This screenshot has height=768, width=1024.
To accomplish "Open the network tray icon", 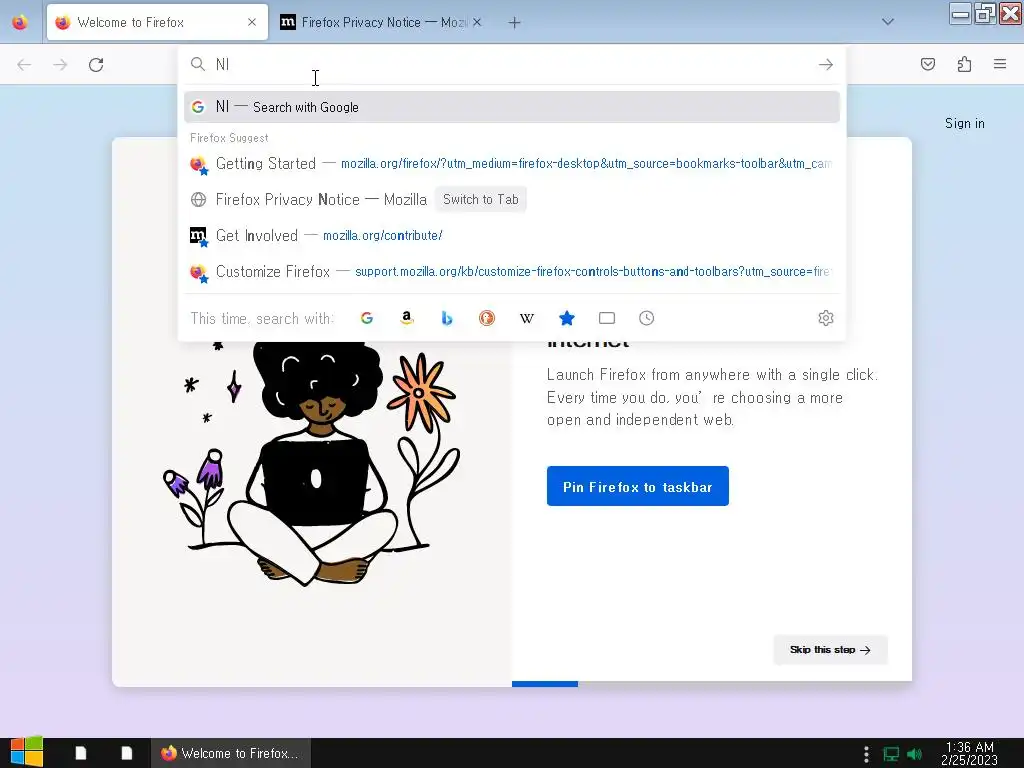I will click(x=891, y=754).
